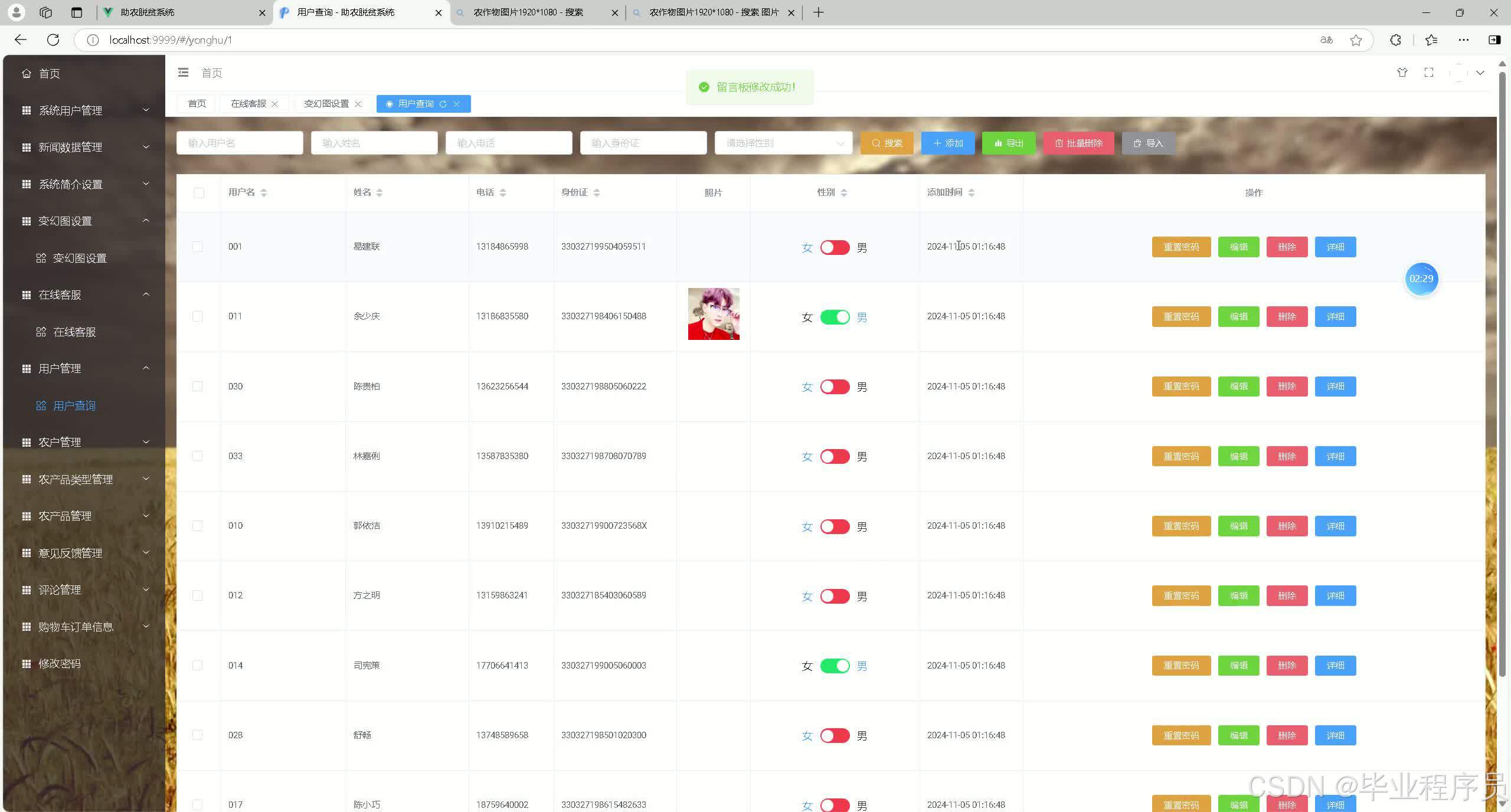Open the theme shirt icon in header
Image resolution: width=1511 pixels, height=812 pixels.
(x=1402, y=73)
